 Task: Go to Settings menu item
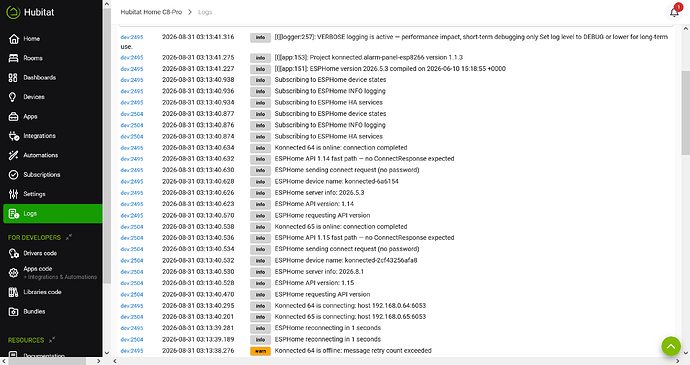point(34,194)
